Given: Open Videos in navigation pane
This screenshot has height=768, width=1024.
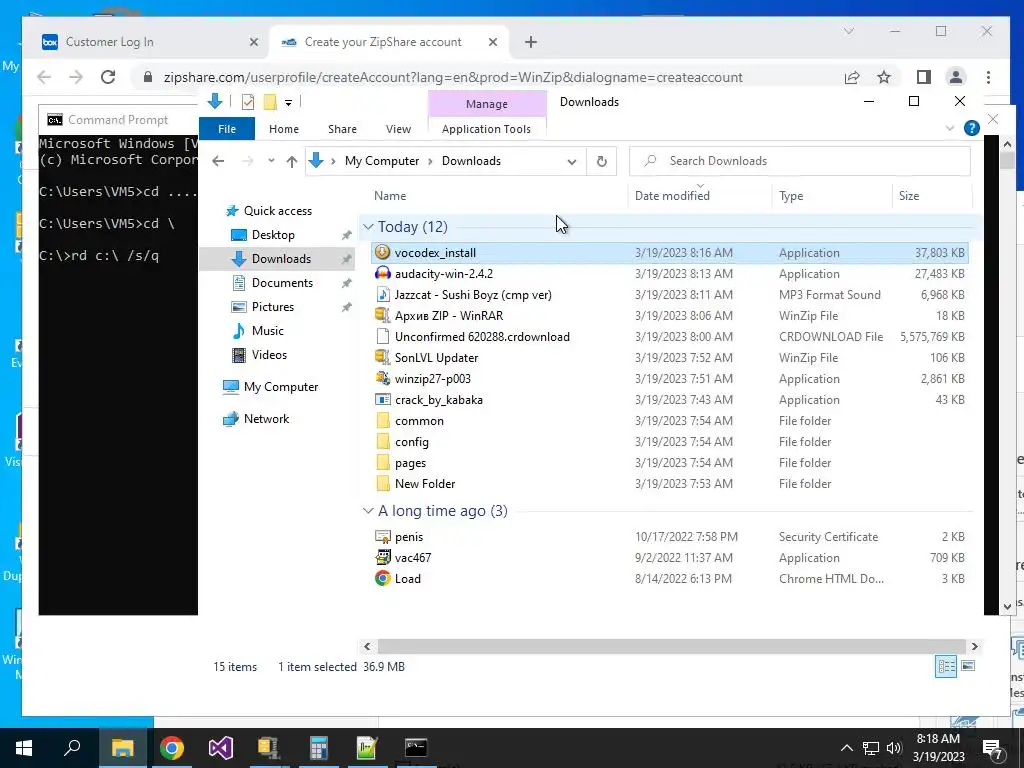Looking at the screenshot, I should pyautogui.click(x=269, y=355).
